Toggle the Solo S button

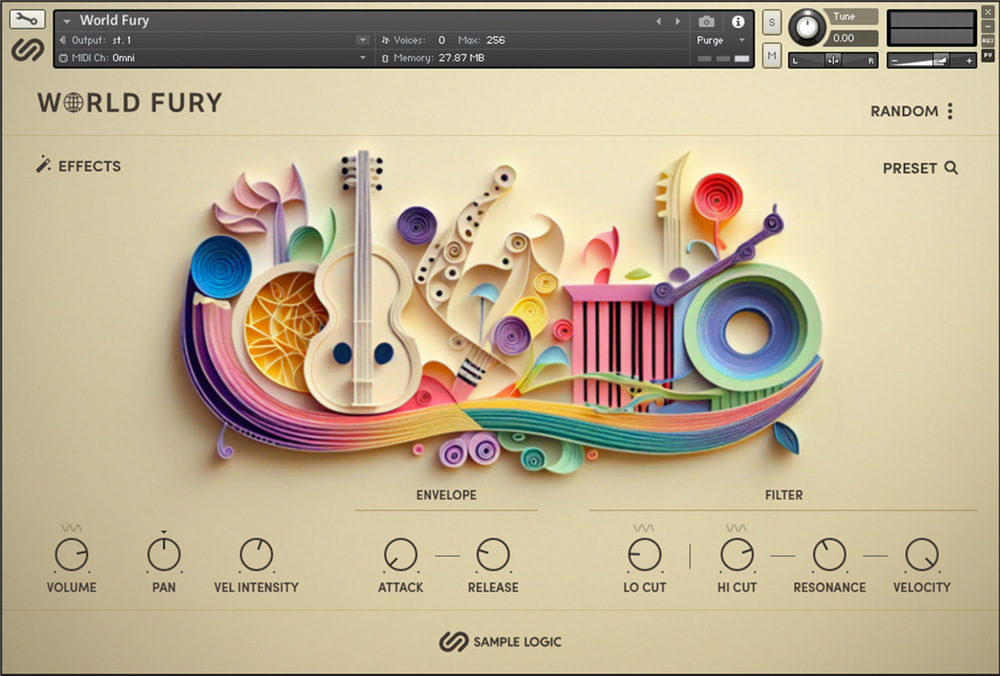771,22
